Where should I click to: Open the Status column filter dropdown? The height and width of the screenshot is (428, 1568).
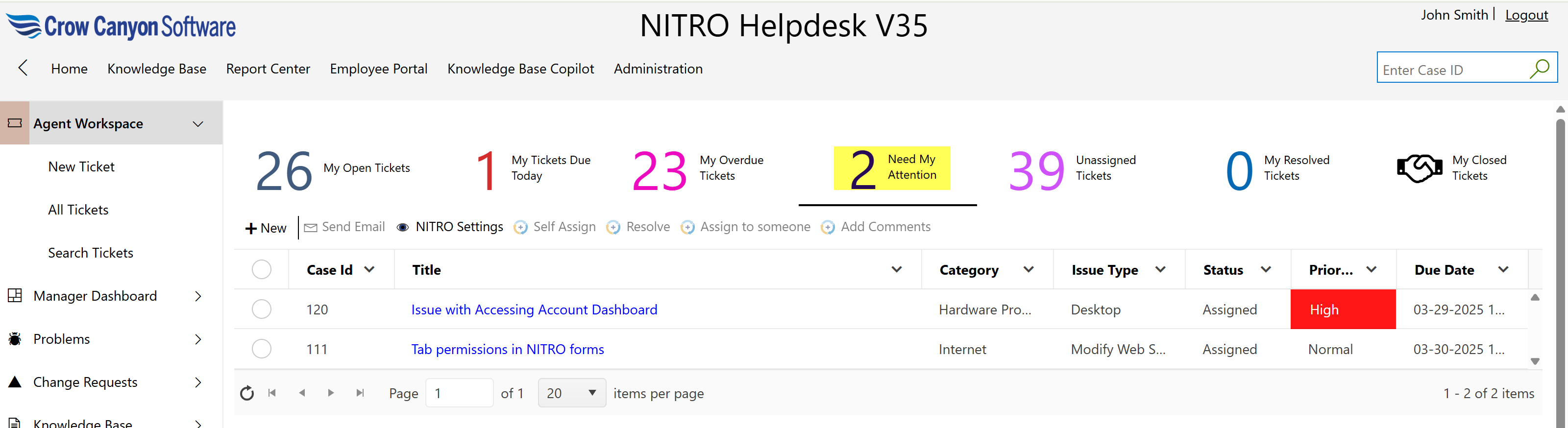1266,269
